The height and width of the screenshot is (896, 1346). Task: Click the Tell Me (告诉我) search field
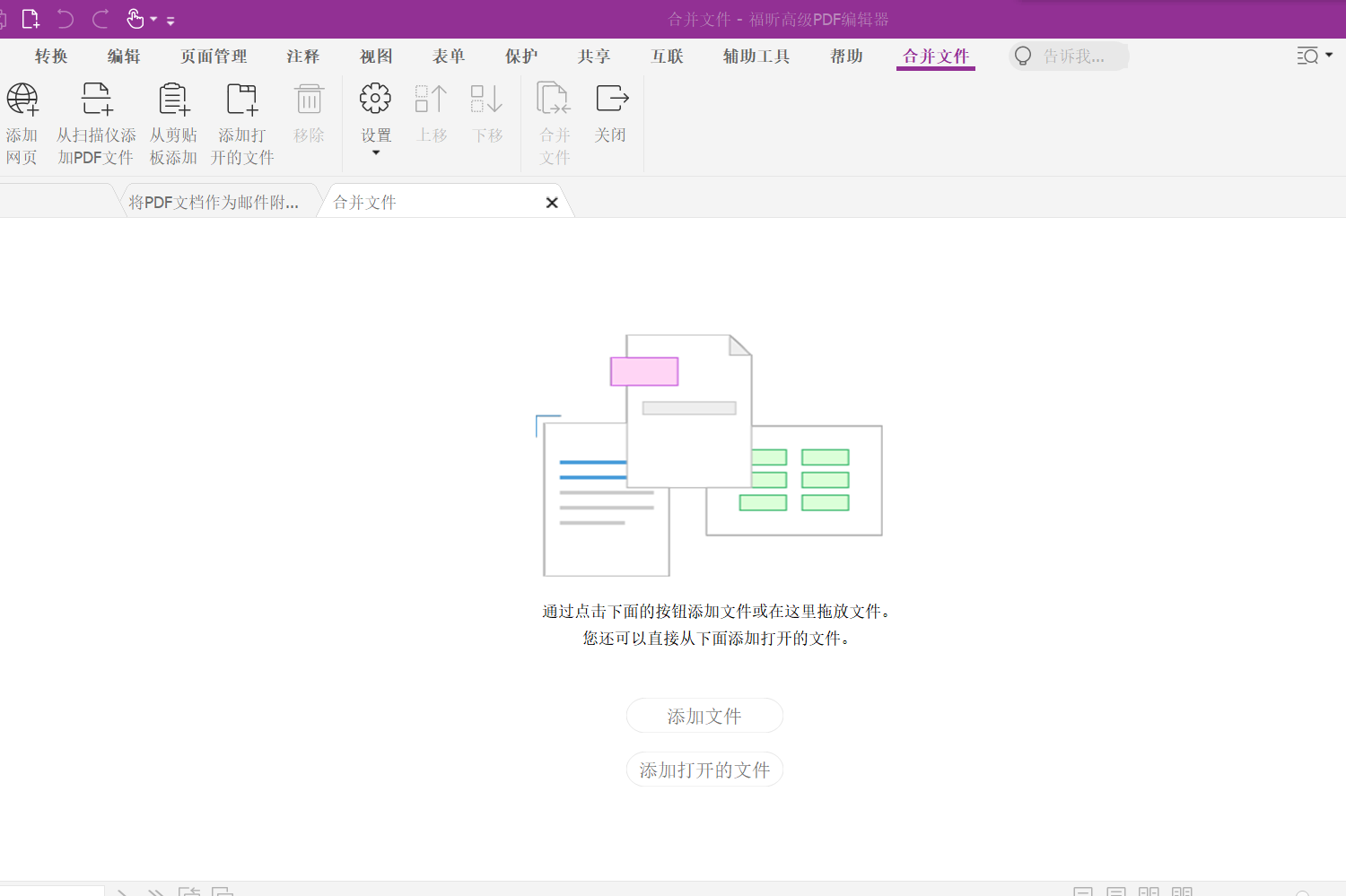pyautogui.click(x=1073, y=57)
